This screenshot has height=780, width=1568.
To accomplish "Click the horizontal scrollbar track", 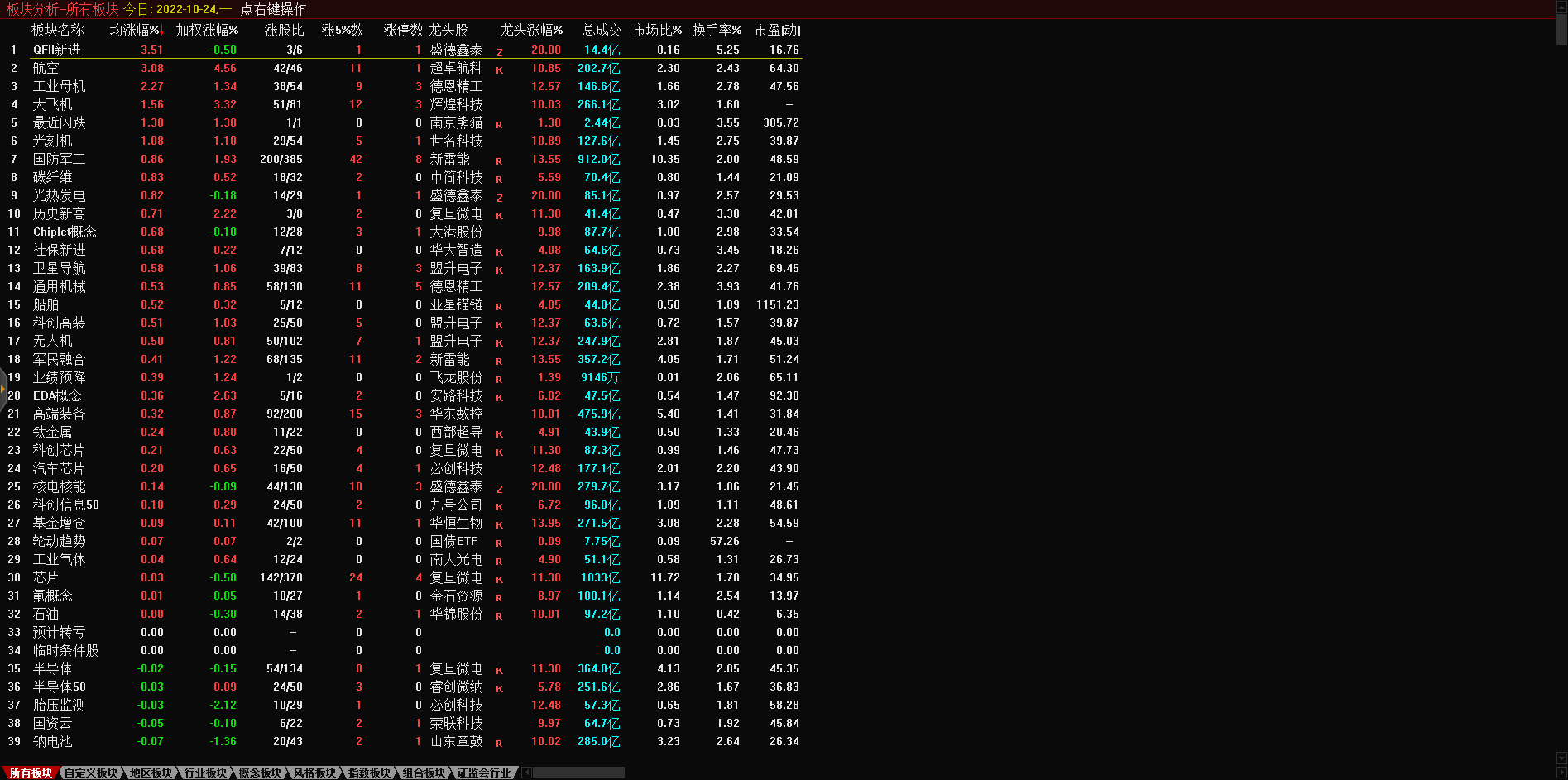I will coord(579,773).
